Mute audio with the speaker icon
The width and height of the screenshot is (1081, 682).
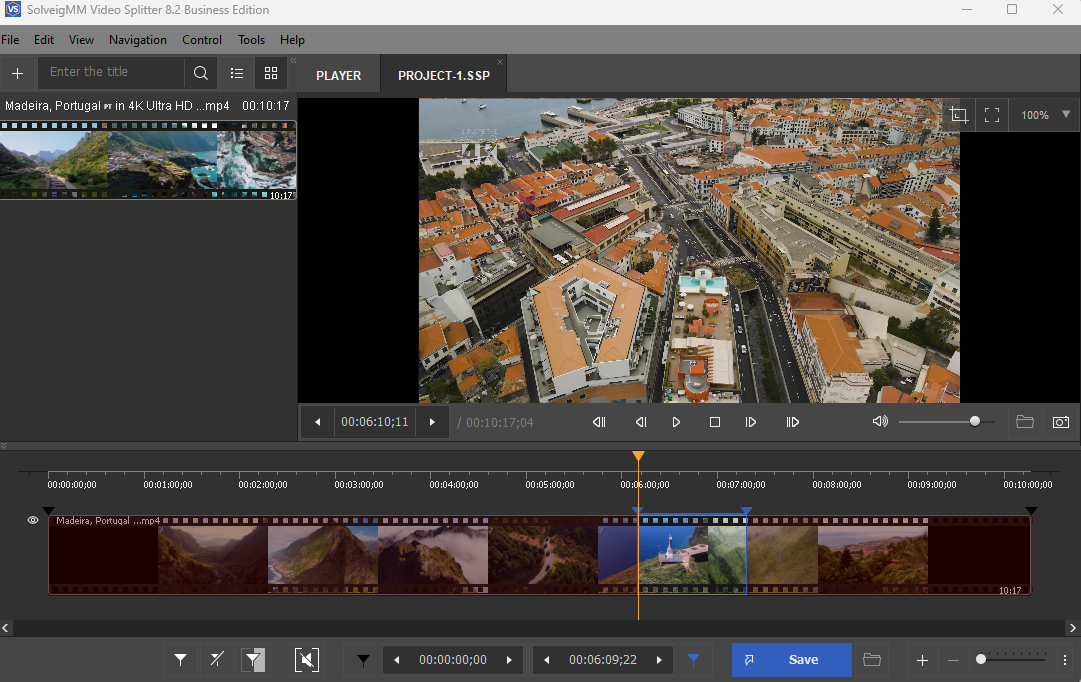tap(880, 422)
